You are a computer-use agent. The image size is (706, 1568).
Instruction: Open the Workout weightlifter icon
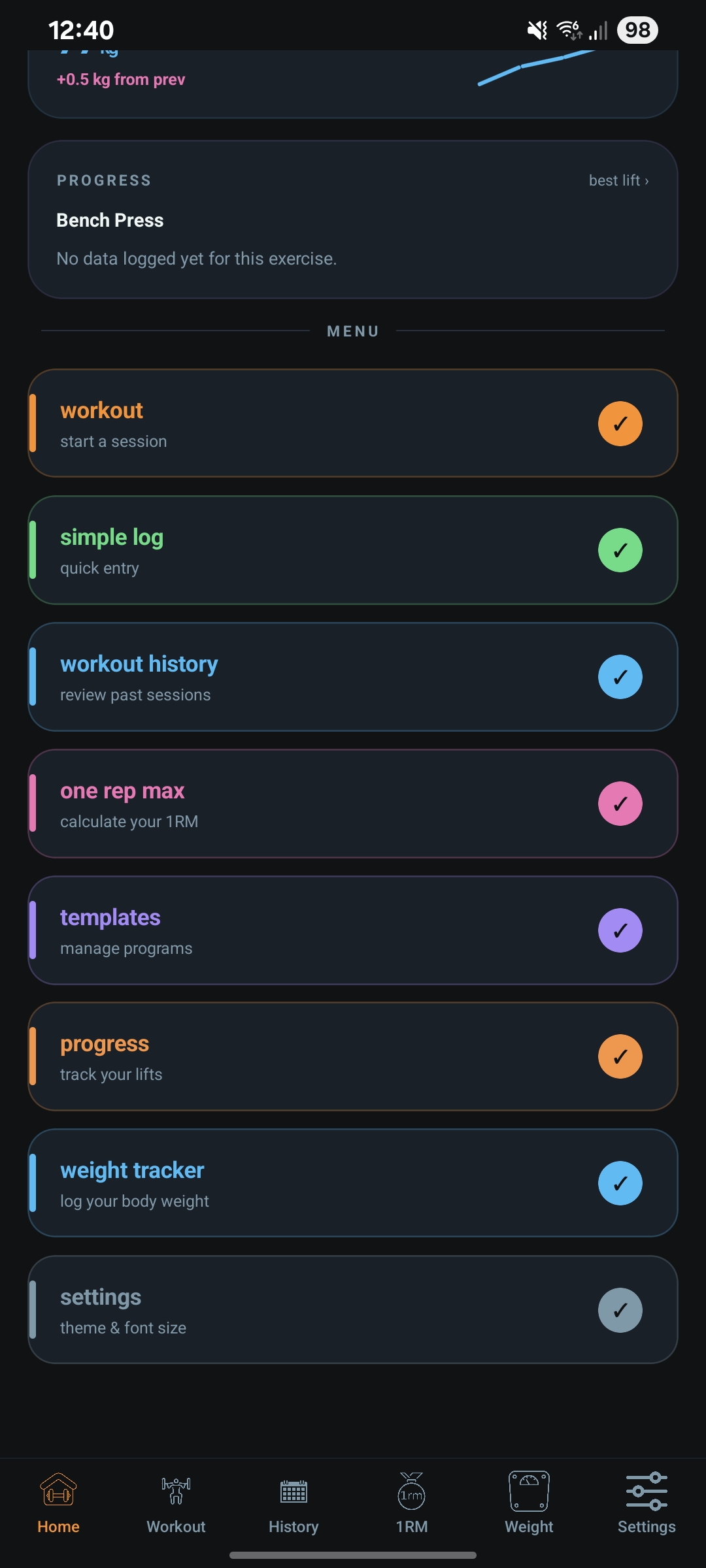coord(176,1491)
